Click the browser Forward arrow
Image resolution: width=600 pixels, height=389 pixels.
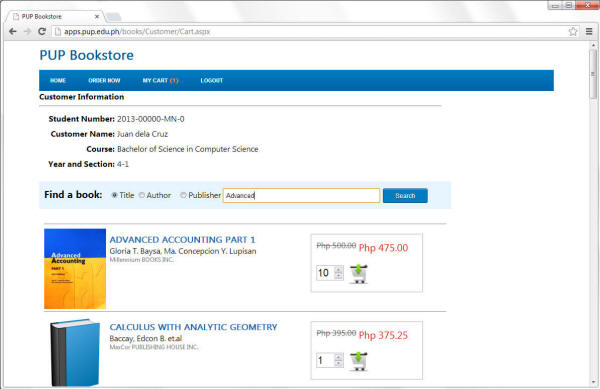click(x=28, y=31)
